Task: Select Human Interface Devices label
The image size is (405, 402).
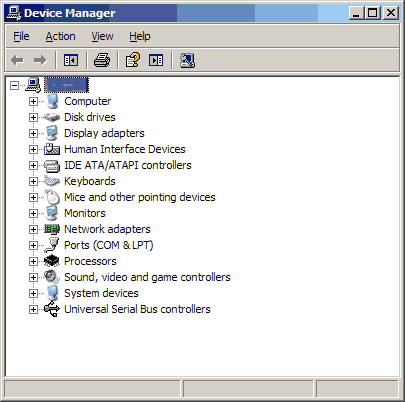Action: tap(125, 149)
